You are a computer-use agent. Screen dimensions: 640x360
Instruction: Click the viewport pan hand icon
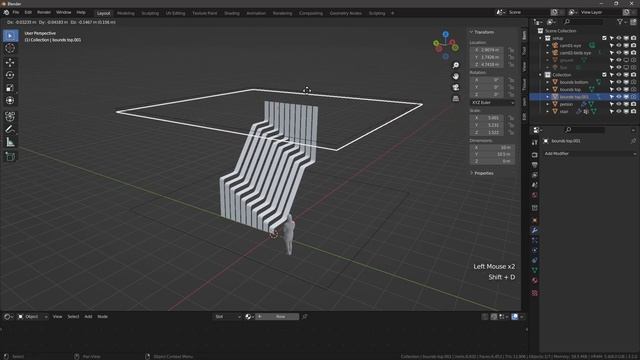click(x=456, y=76)
